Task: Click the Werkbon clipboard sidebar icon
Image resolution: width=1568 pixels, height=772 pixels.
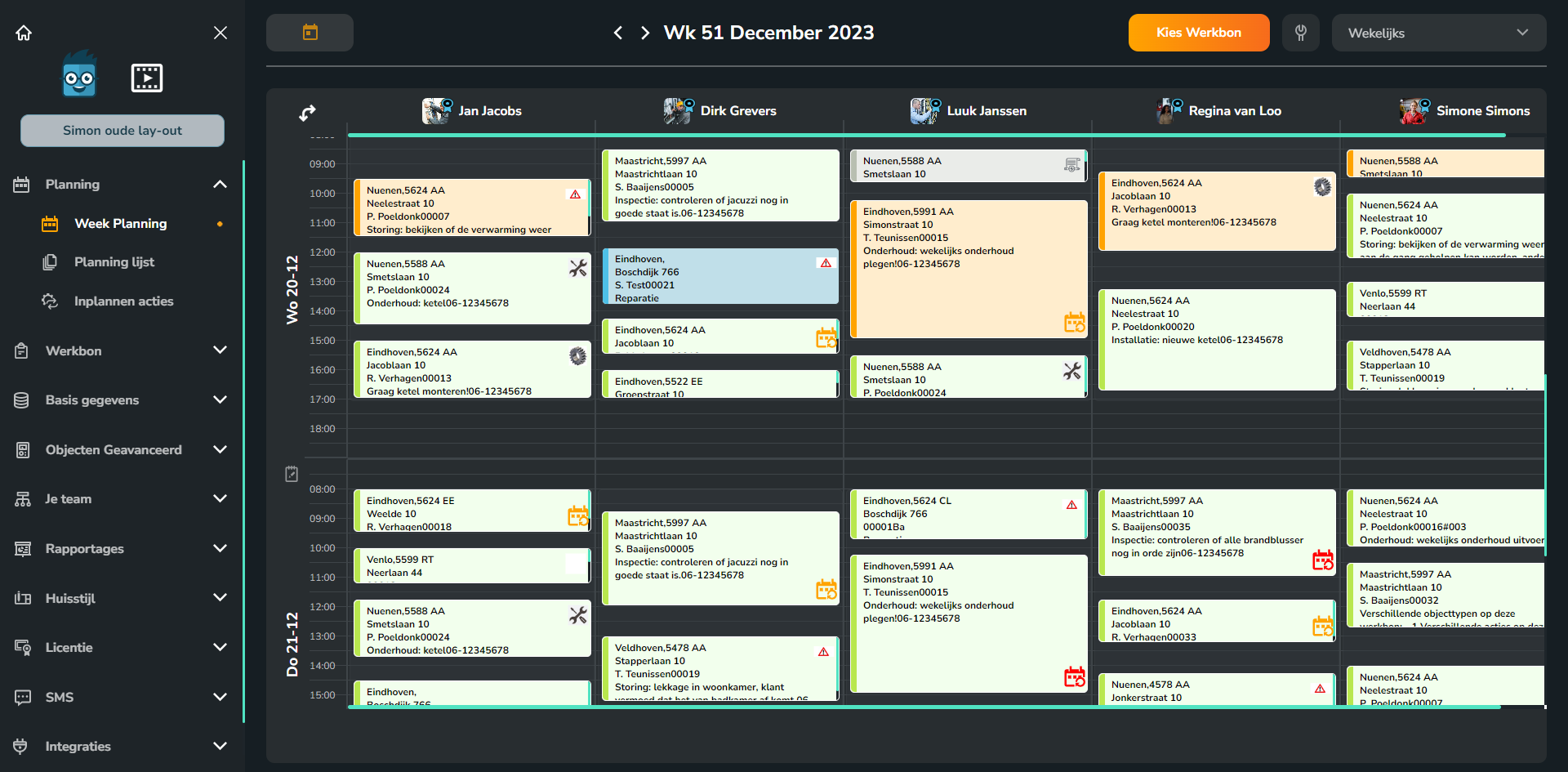Action: (x=22, y=351)
